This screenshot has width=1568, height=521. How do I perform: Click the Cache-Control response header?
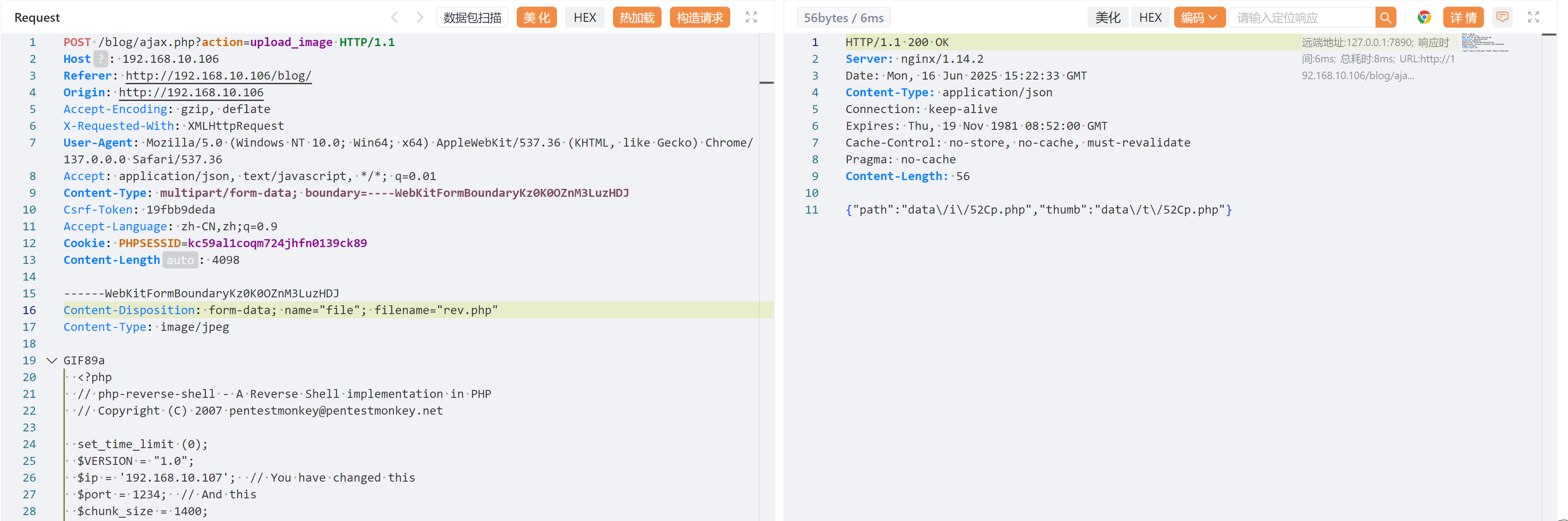(x=1018, y=142)
